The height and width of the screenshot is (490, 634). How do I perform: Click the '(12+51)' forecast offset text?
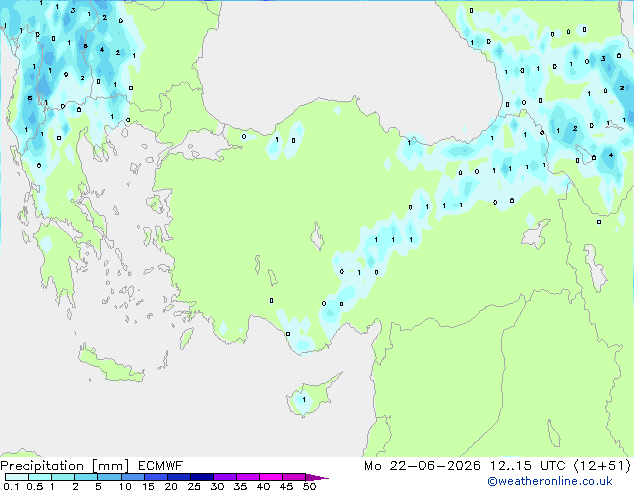point(602,466)
